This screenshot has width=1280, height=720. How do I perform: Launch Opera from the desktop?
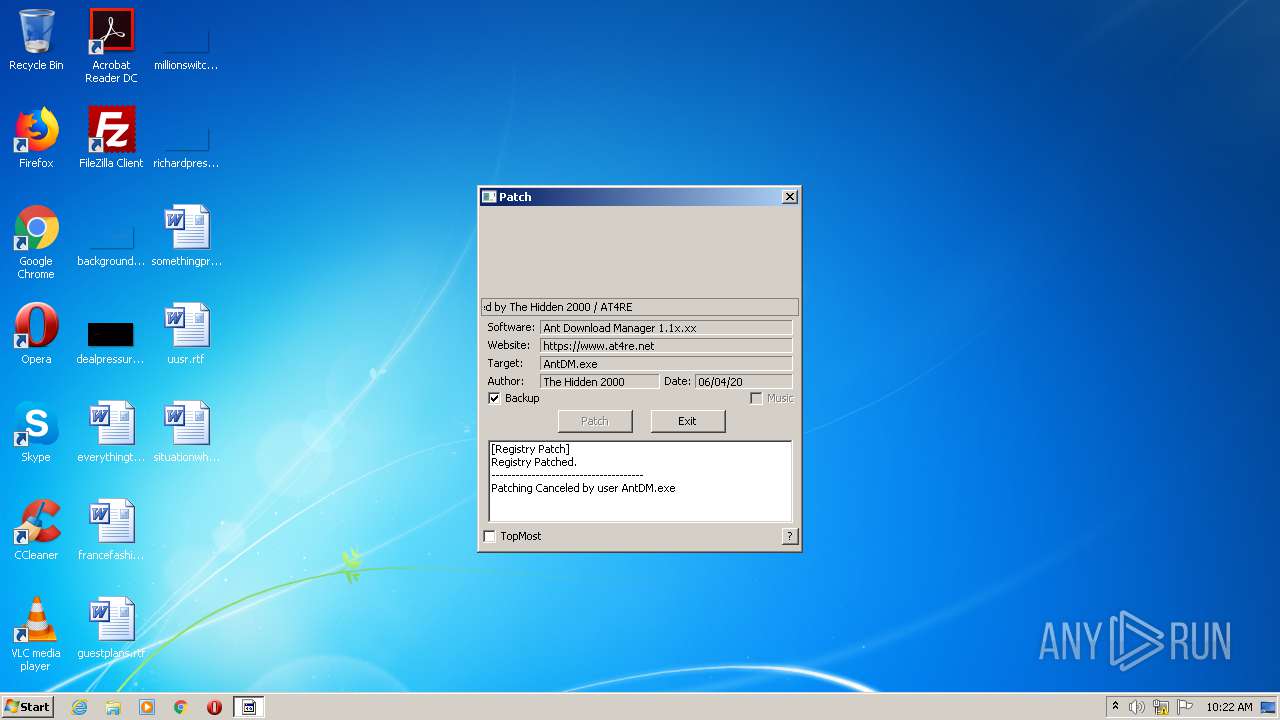(x=36, y=335)
